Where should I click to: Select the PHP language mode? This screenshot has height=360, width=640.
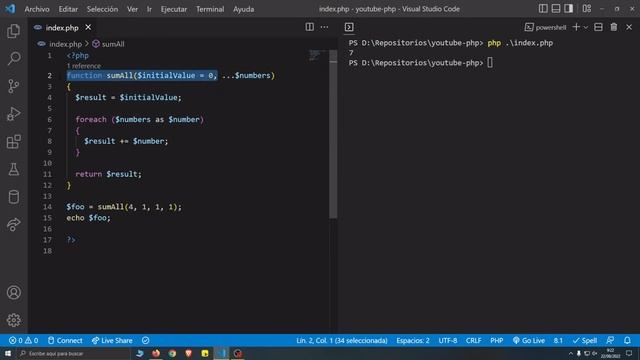coord(497,340)
